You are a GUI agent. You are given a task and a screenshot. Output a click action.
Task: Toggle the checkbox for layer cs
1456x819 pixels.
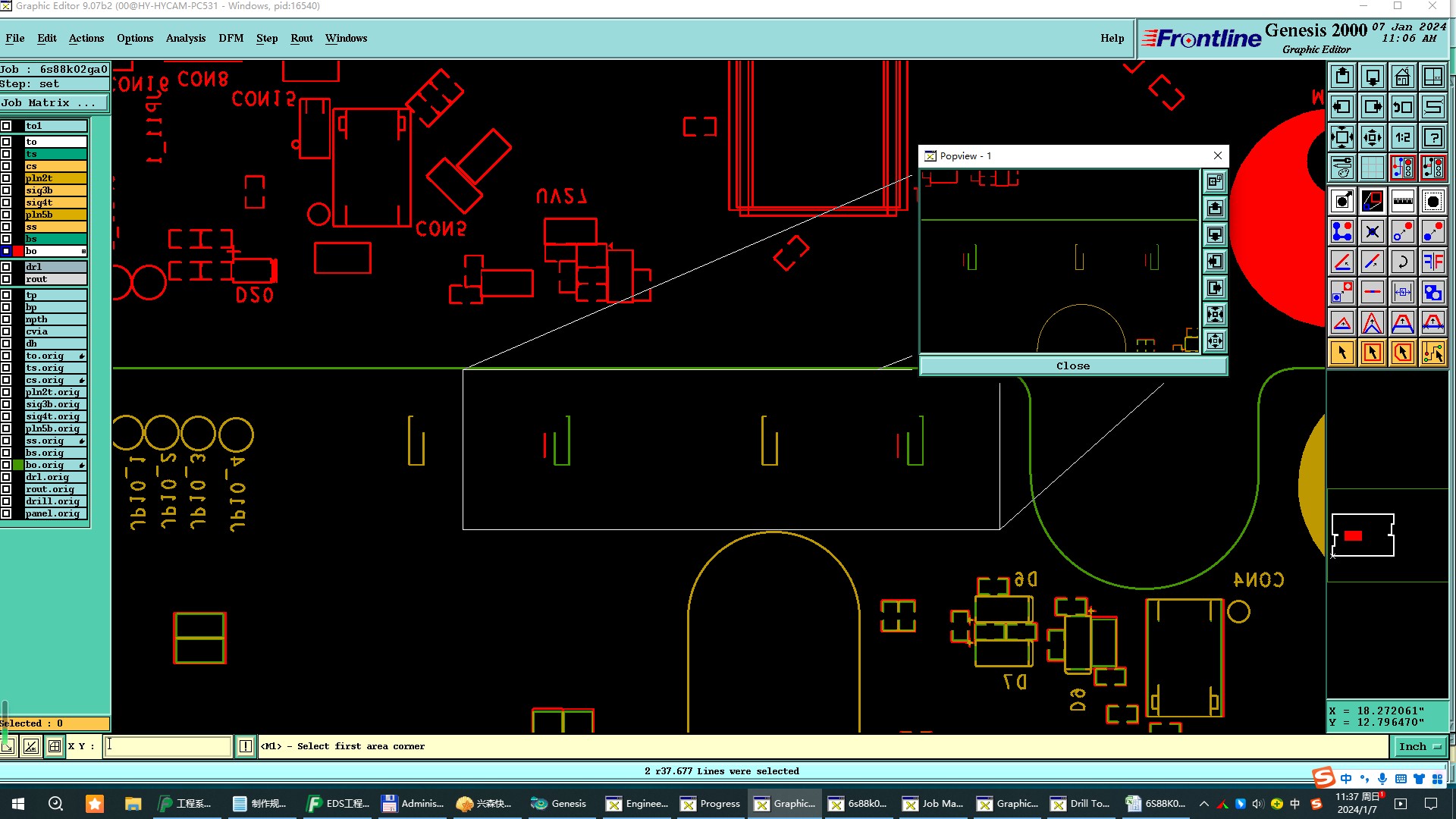click(6, 166)
